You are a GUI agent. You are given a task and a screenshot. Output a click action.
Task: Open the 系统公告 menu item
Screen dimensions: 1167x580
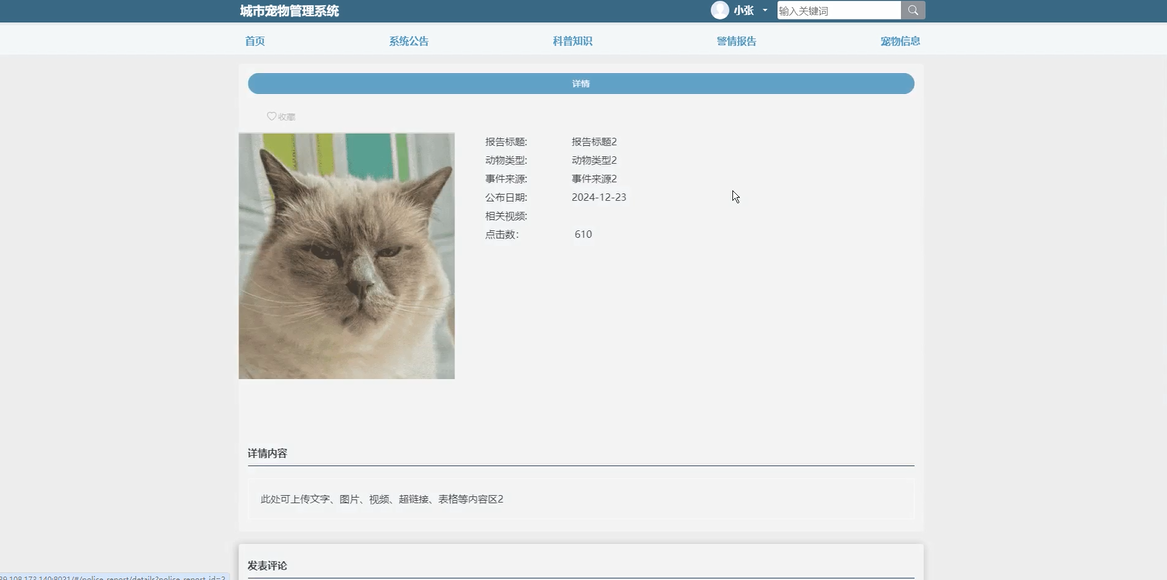409,41
